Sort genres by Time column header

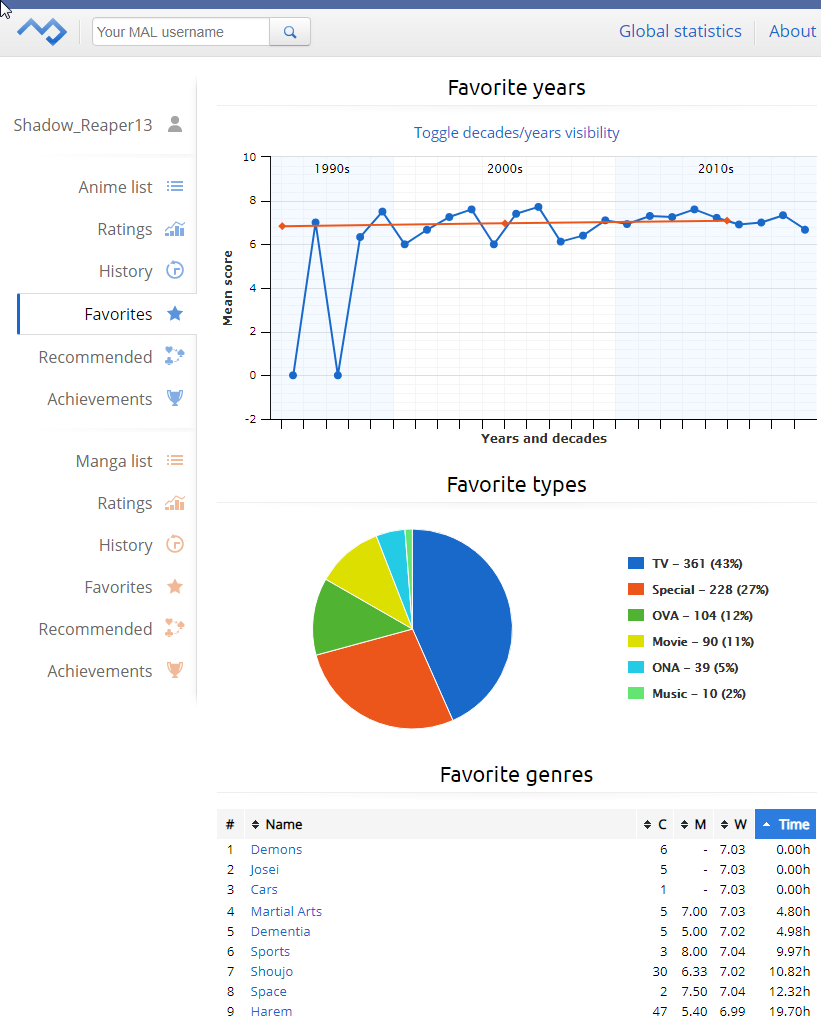pos(785,825)
